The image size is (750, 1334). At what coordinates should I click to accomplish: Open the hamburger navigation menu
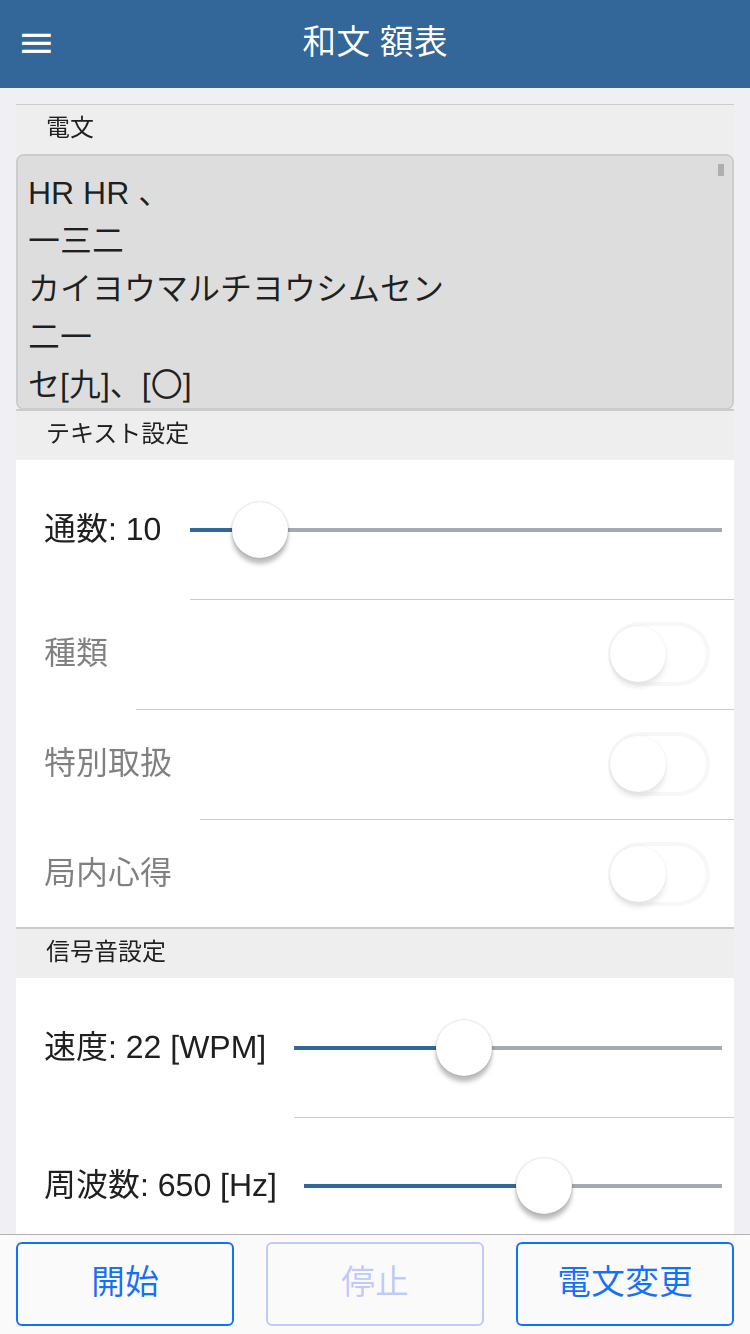[x=37, y=43]
